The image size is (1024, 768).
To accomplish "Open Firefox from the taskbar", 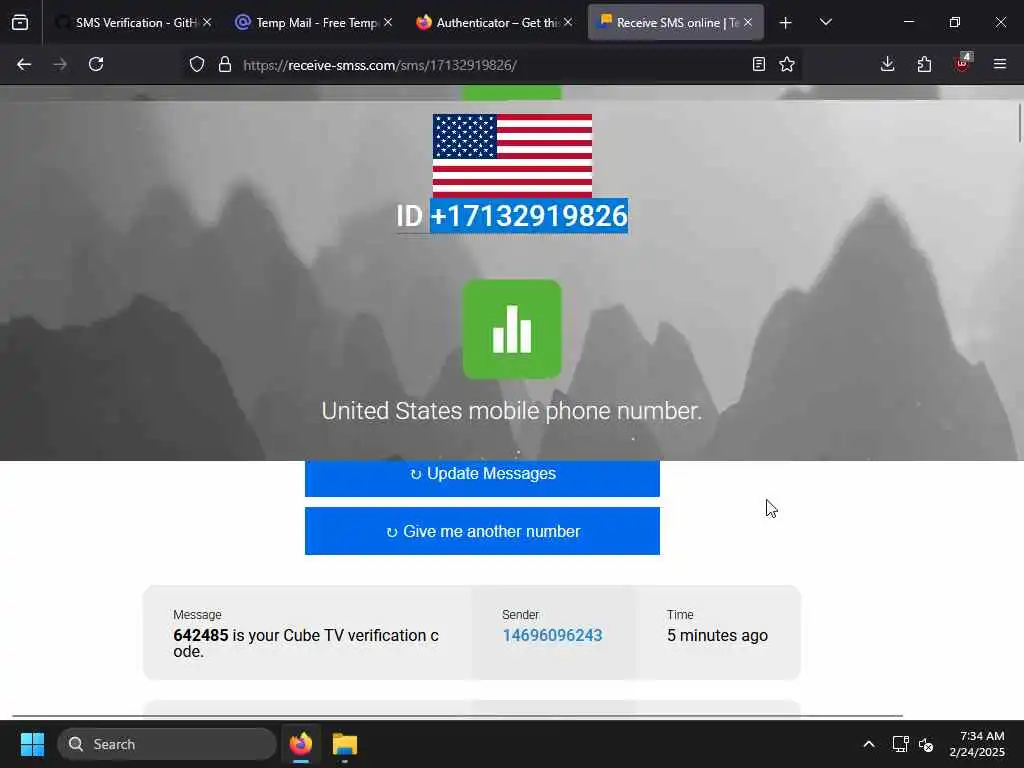I will coord(301,744).
